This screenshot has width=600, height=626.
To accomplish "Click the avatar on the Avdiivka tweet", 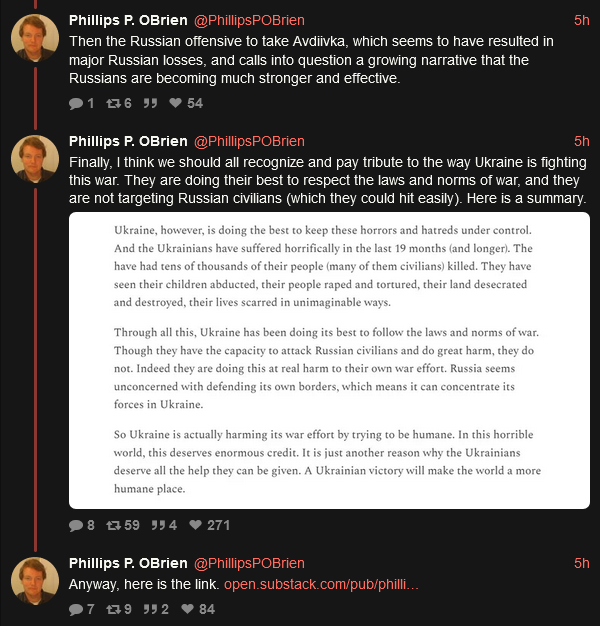I will coord(33,39).
